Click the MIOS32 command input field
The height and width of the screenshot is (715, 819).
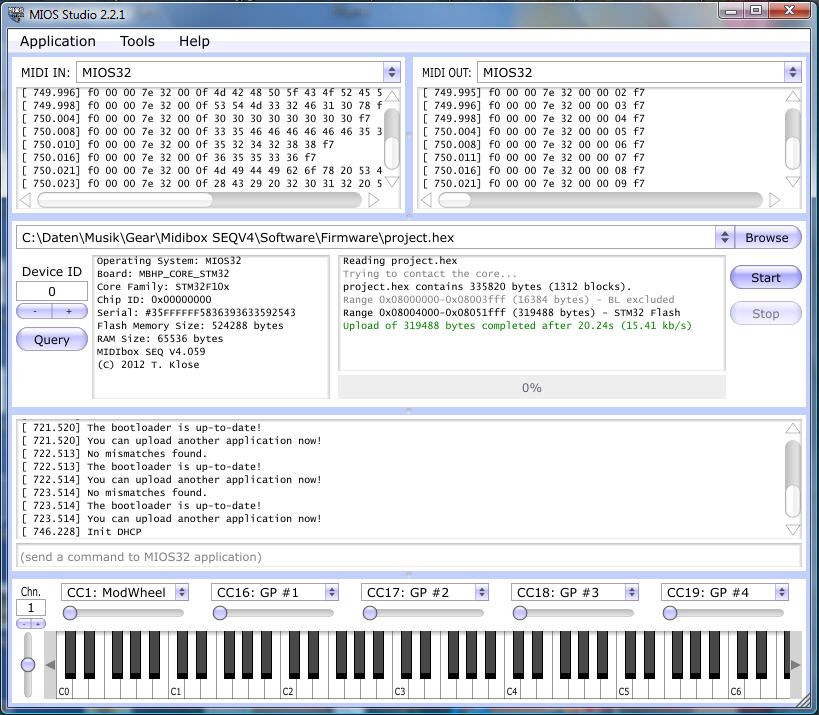tap(408, 557)
